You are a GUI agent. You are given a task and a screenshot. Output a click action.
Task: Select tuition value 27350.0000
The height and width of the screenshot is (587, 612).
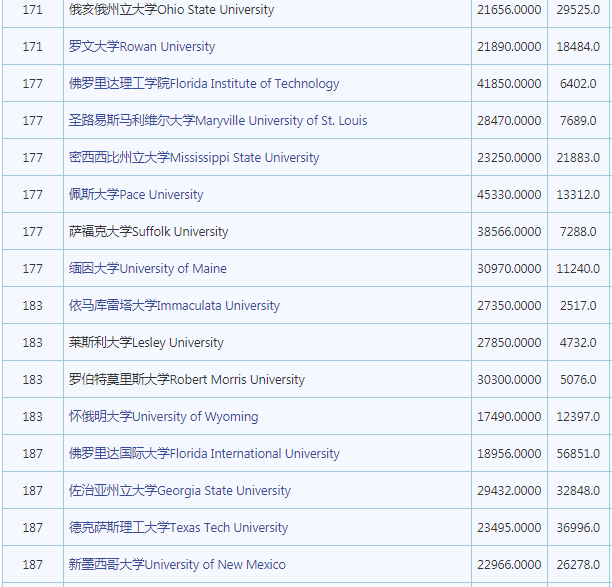pyautogui.click(x=509, y=306)
